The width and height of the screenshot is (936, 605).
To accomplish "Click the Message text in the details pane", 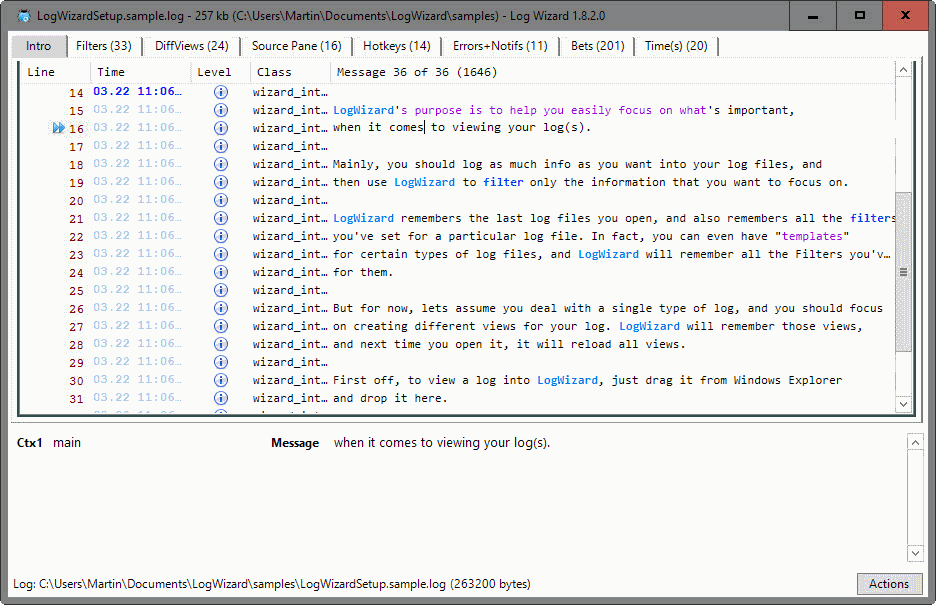I will point(442,443).
